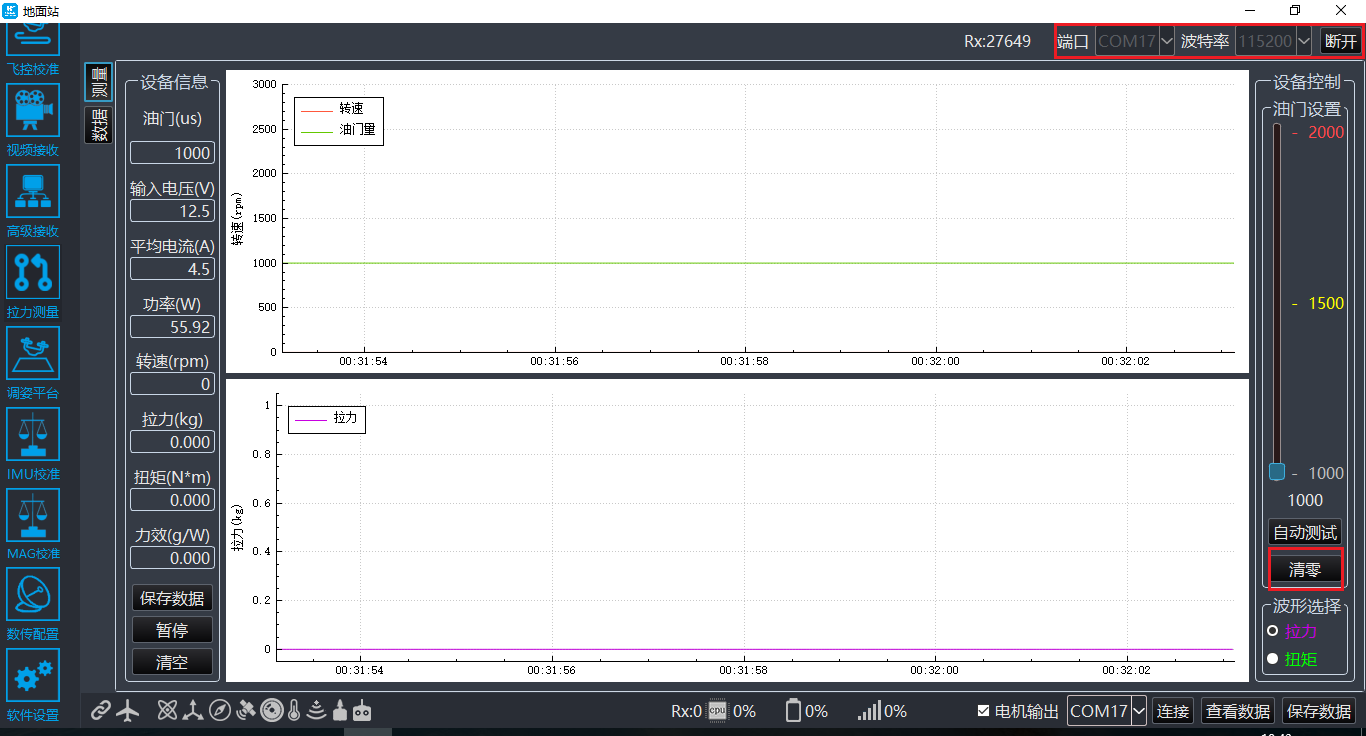Click the three-axis arrows status icon

[193, 711]
